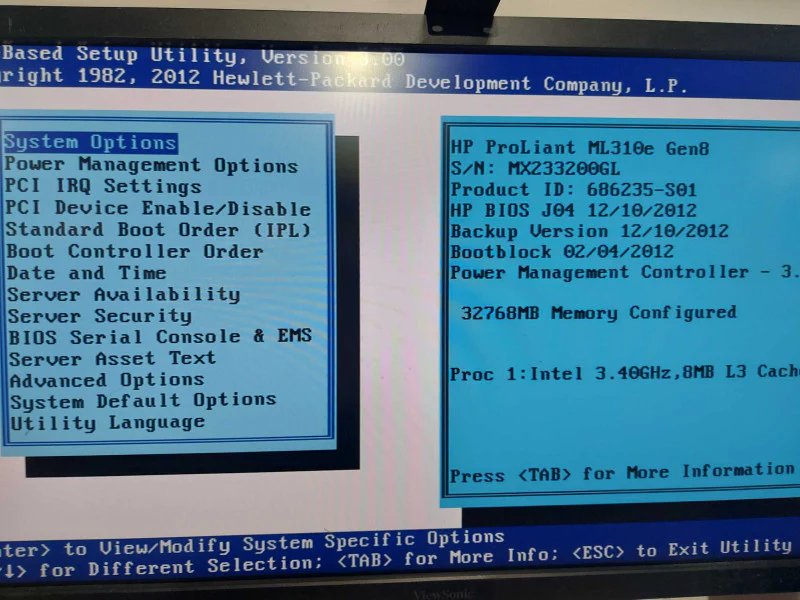Image resolution: width=800 pixels, height=600 pixels.
Task: Click 32768MB Memory Configured text
Action: (598, 312)
